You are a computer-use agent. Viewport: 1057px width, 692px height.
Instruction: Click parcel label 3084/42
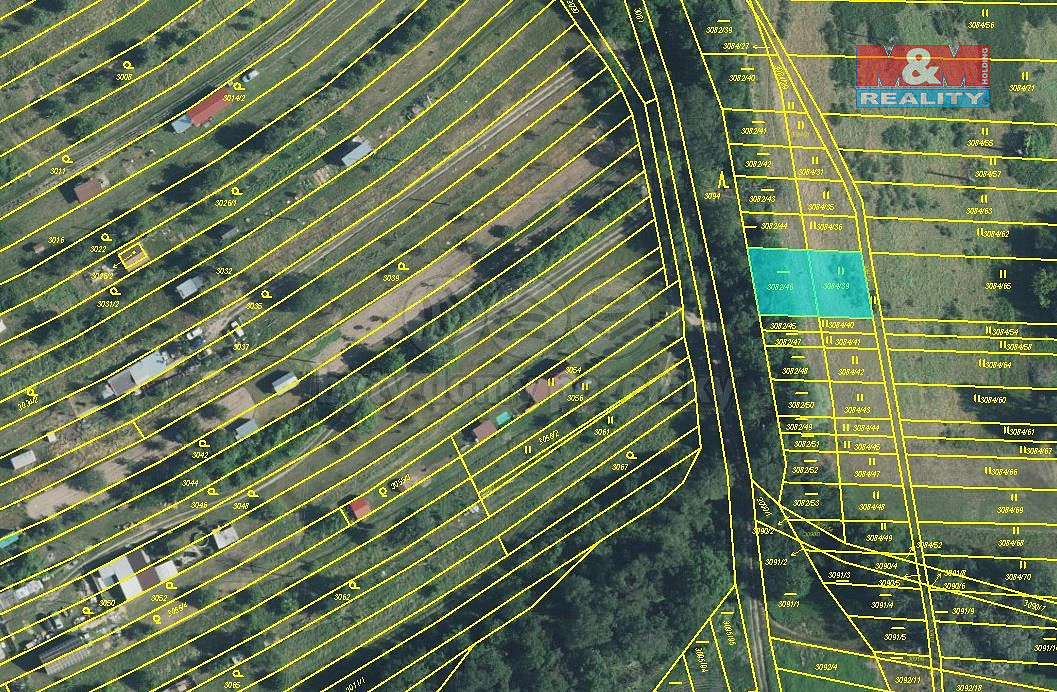point(851,372)
